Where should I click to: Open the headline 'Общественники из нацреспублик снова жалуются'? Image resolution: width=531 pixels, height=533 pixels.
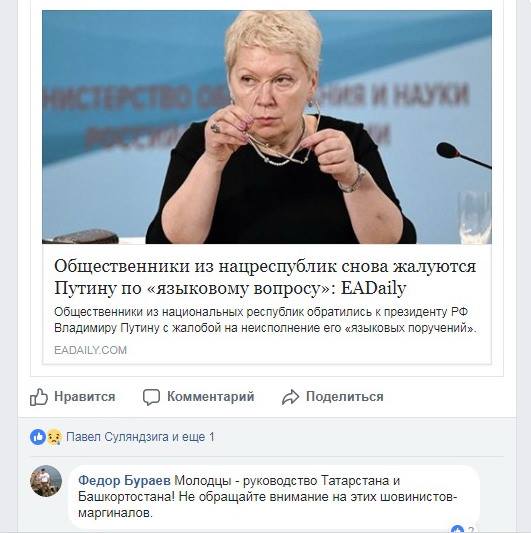coord(265,266)
